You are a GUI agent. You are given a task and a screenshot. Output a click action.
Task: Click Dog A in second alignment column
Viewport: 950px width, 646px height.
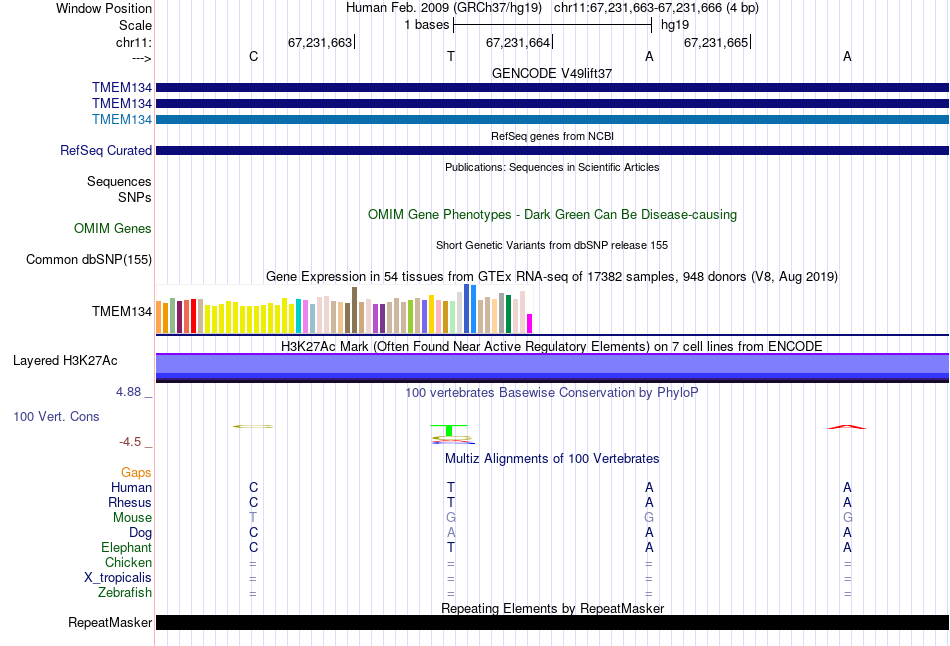pyautogui.click(x=451, y=533)
